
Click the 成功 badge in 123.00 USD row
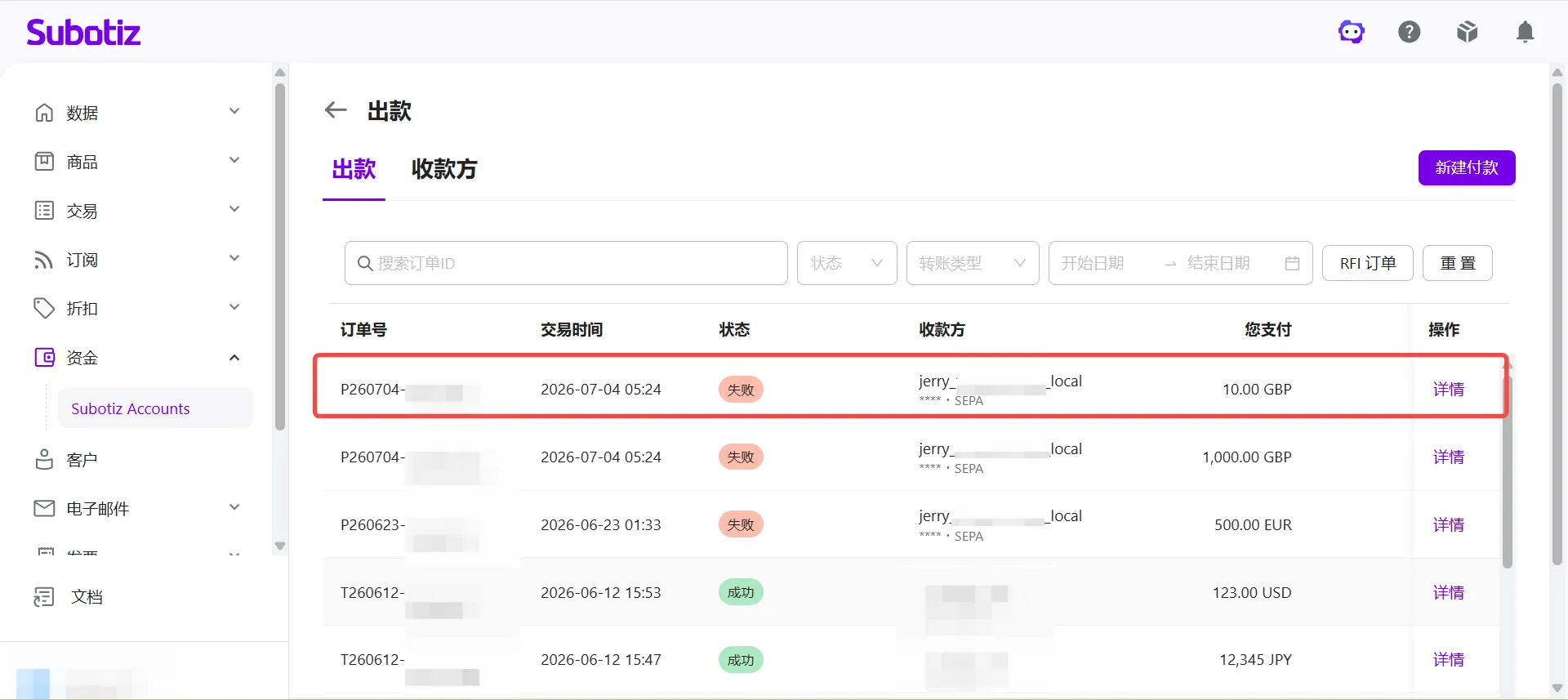tap(741, 592)
